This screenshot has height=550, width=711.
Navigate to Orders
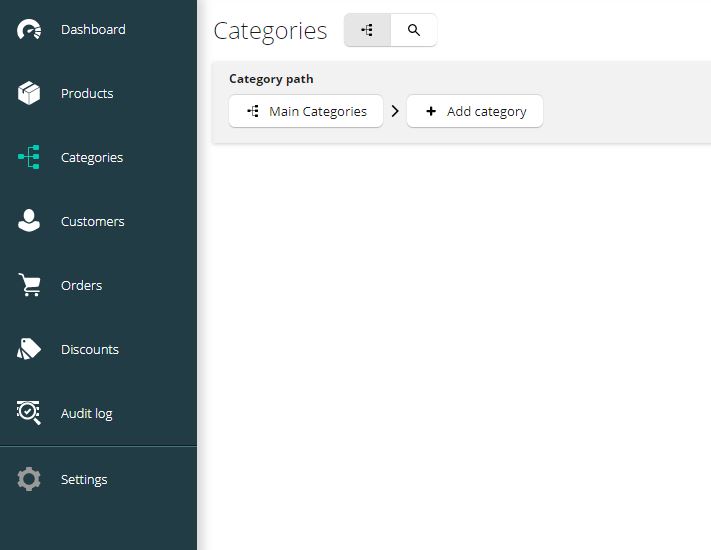(98, 285)
